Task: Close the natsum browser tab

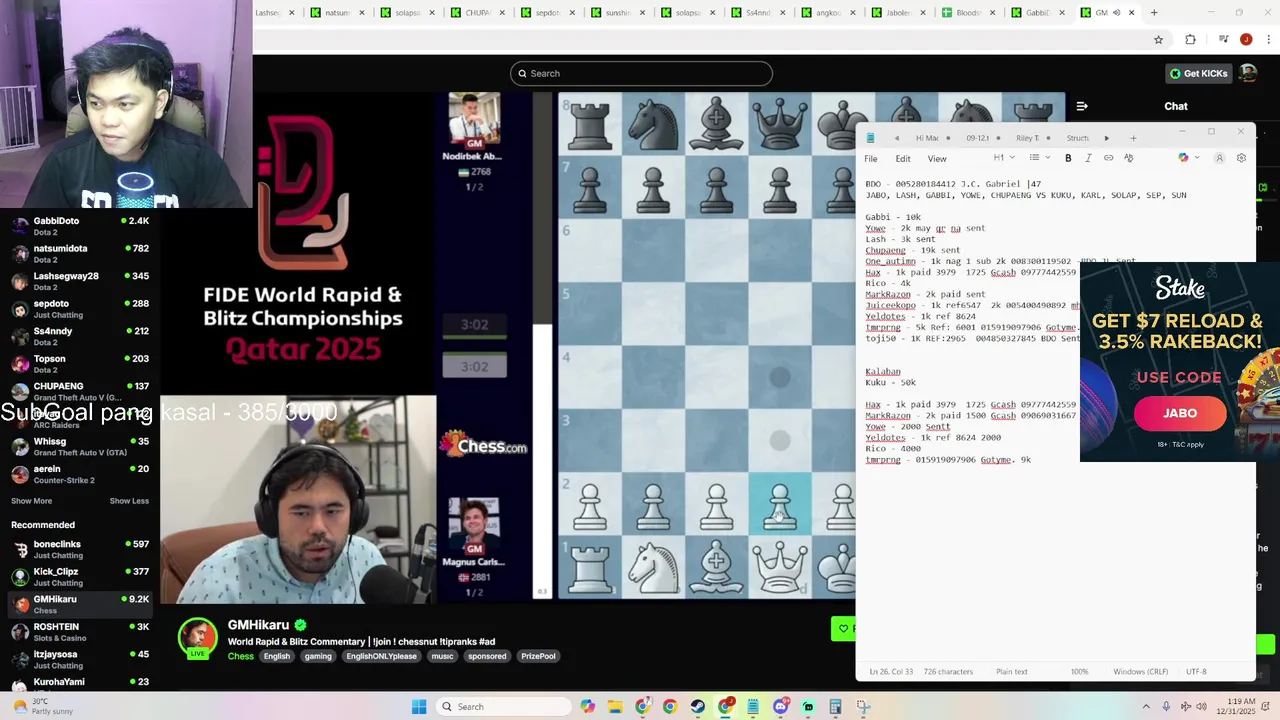Action: (362, 13)
